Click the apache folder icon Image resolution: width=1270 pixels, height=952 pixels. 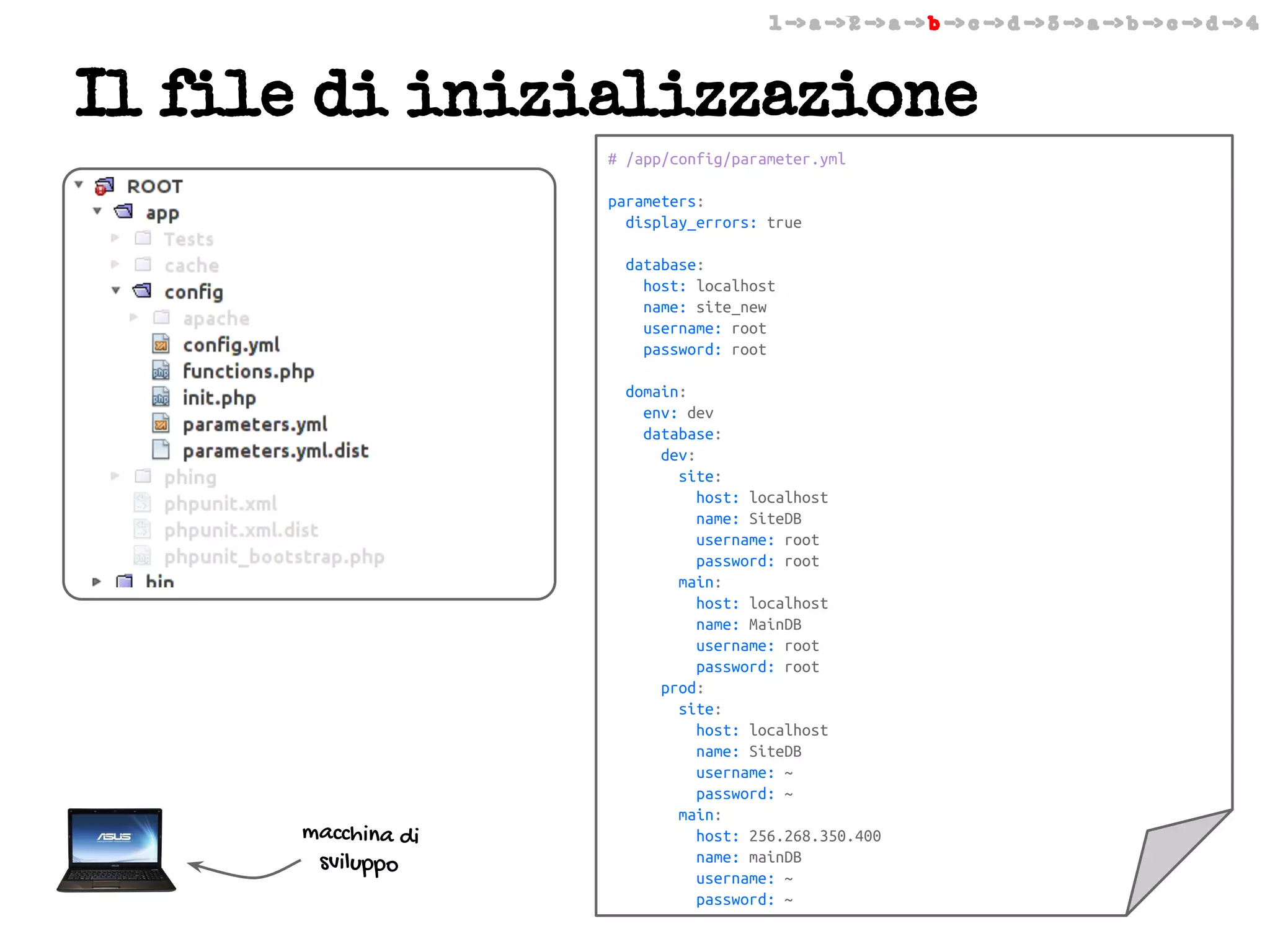161,317
